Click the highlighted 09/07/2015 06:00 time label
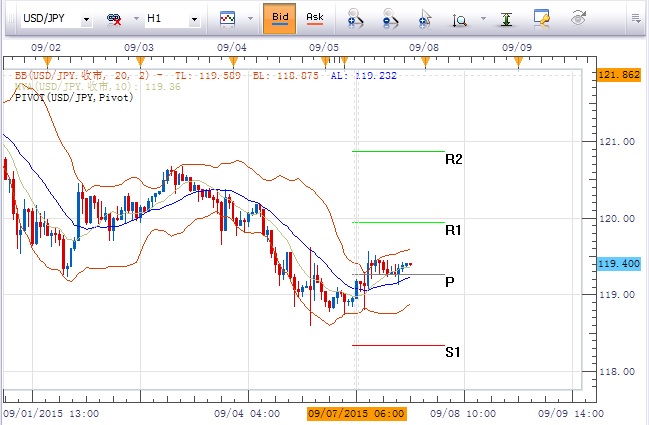Screen dimensions: 649x425 click(x=356, y=413)
